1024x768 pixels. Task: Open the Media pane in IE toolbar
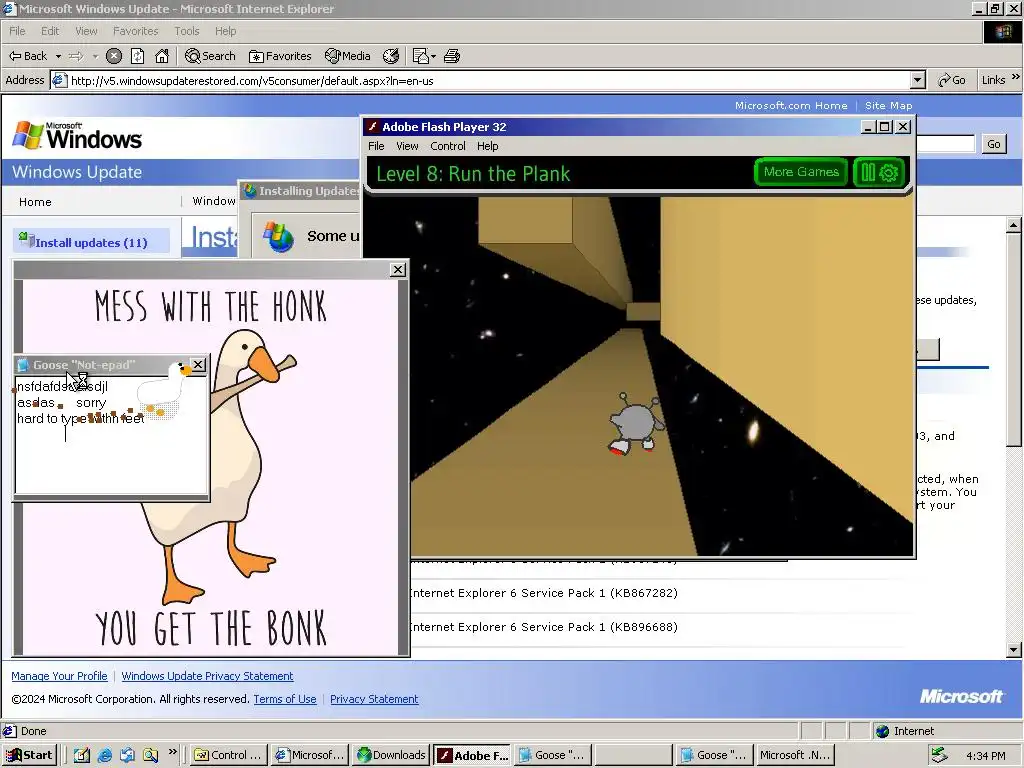pyautogui.click(x=347, y=56)
